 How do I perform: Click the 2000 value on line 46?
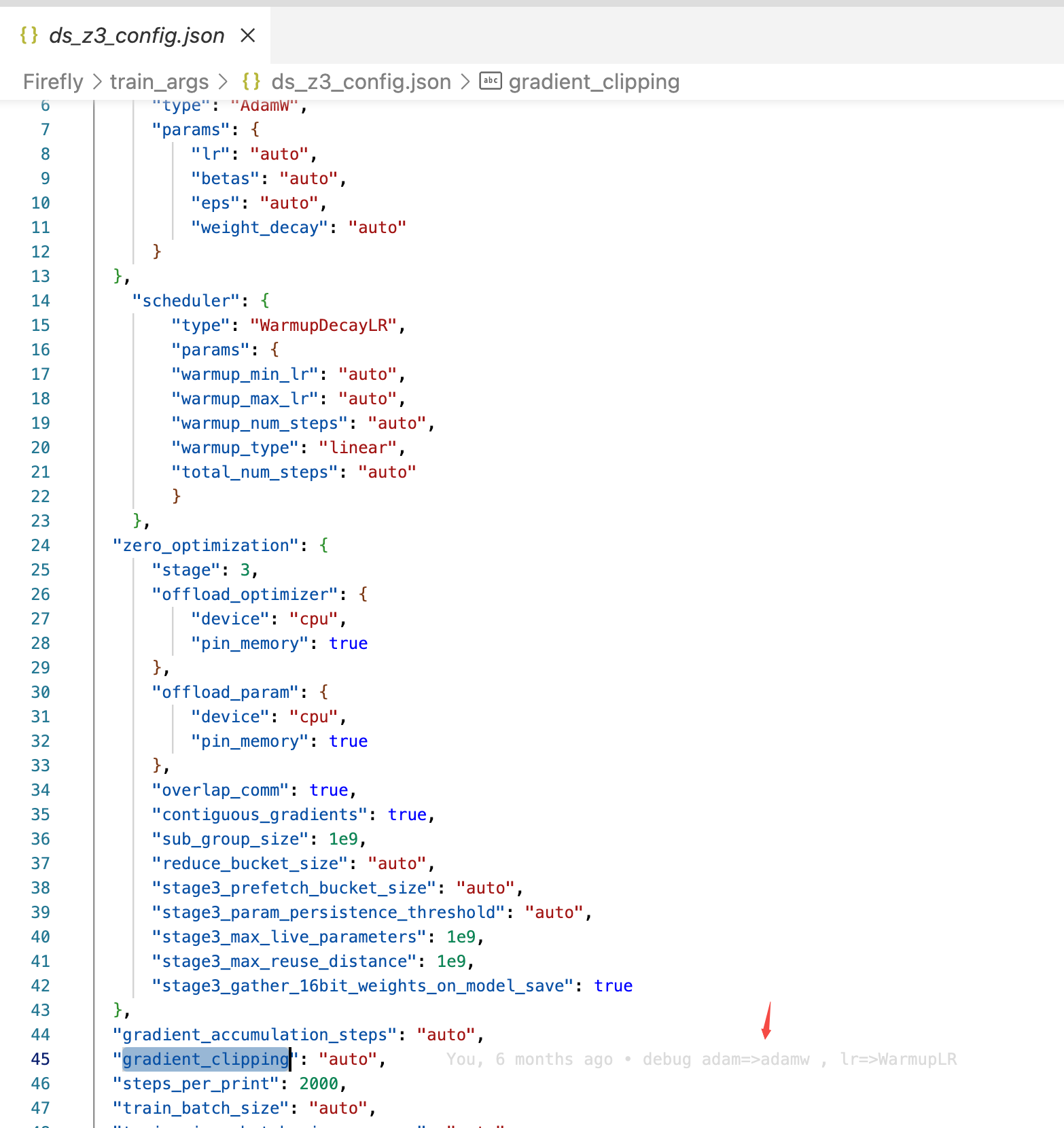click(319, 1083)
